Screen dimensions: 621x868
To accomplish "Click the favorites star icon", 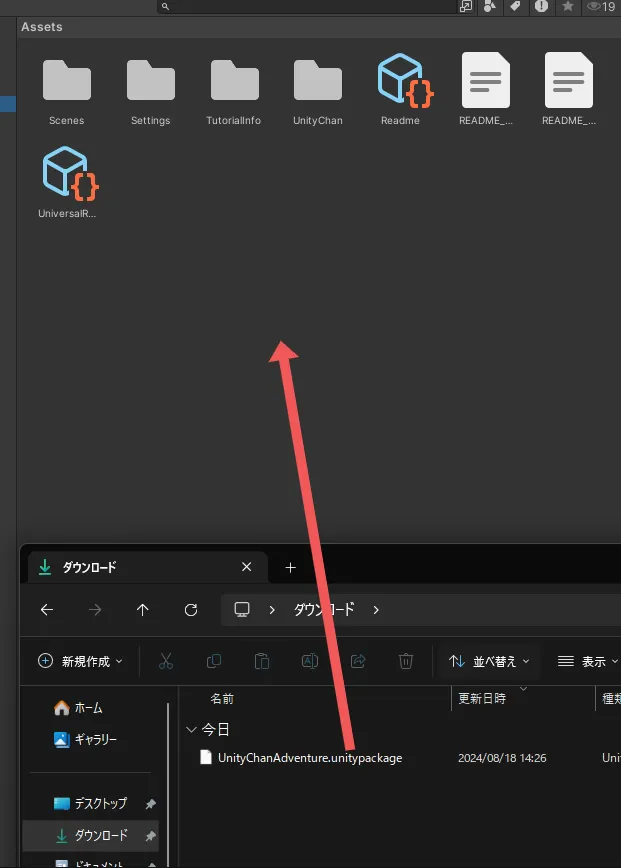I will click(568, 6).
